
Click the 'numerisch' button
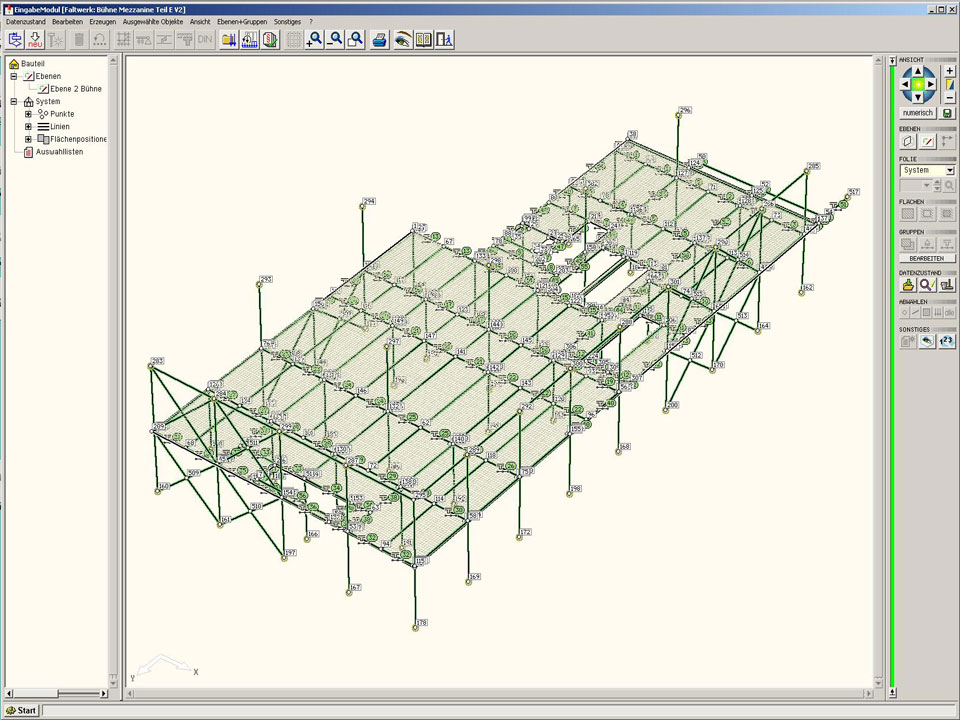coord(917,113)
